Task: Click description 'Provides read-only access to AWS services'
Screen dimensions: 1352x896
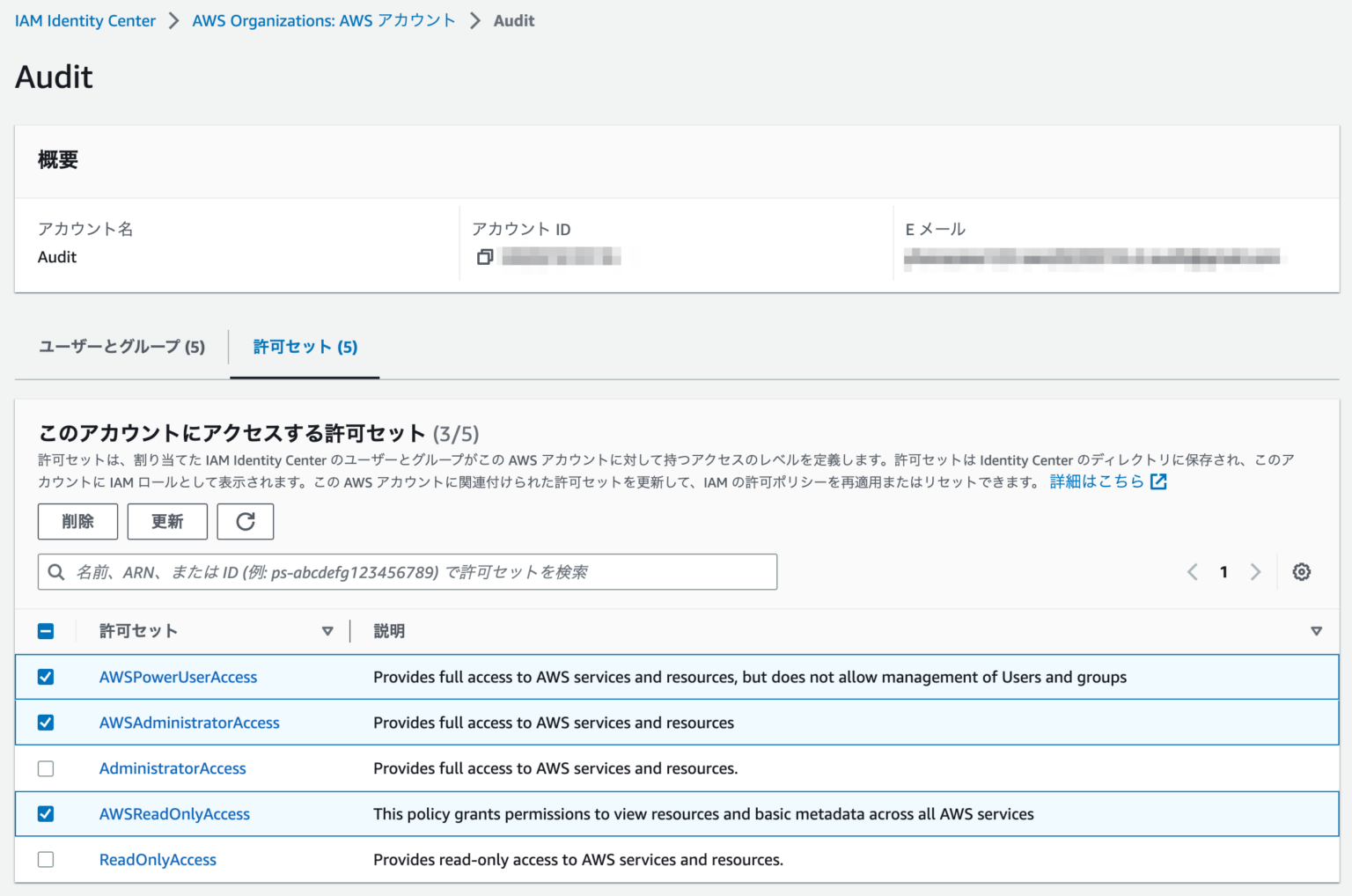Action: click(578, 860)
